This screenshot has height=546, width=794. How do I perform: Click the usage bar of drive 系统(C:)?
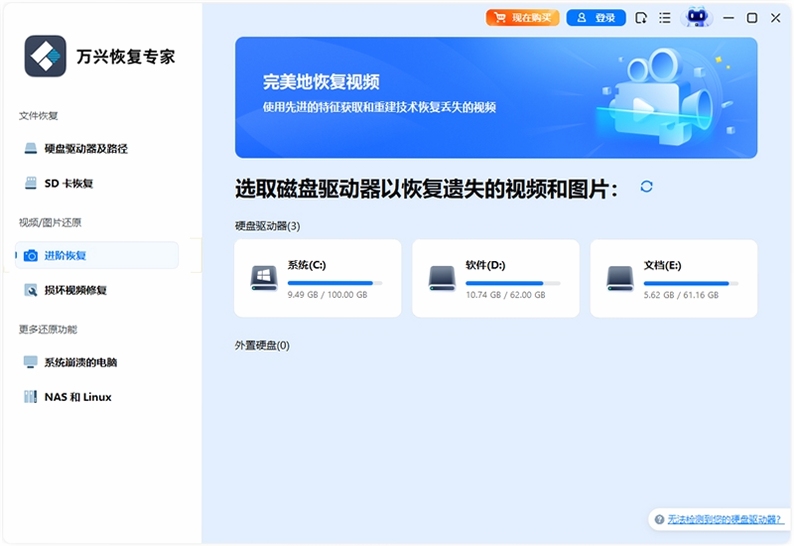[335, 283]
